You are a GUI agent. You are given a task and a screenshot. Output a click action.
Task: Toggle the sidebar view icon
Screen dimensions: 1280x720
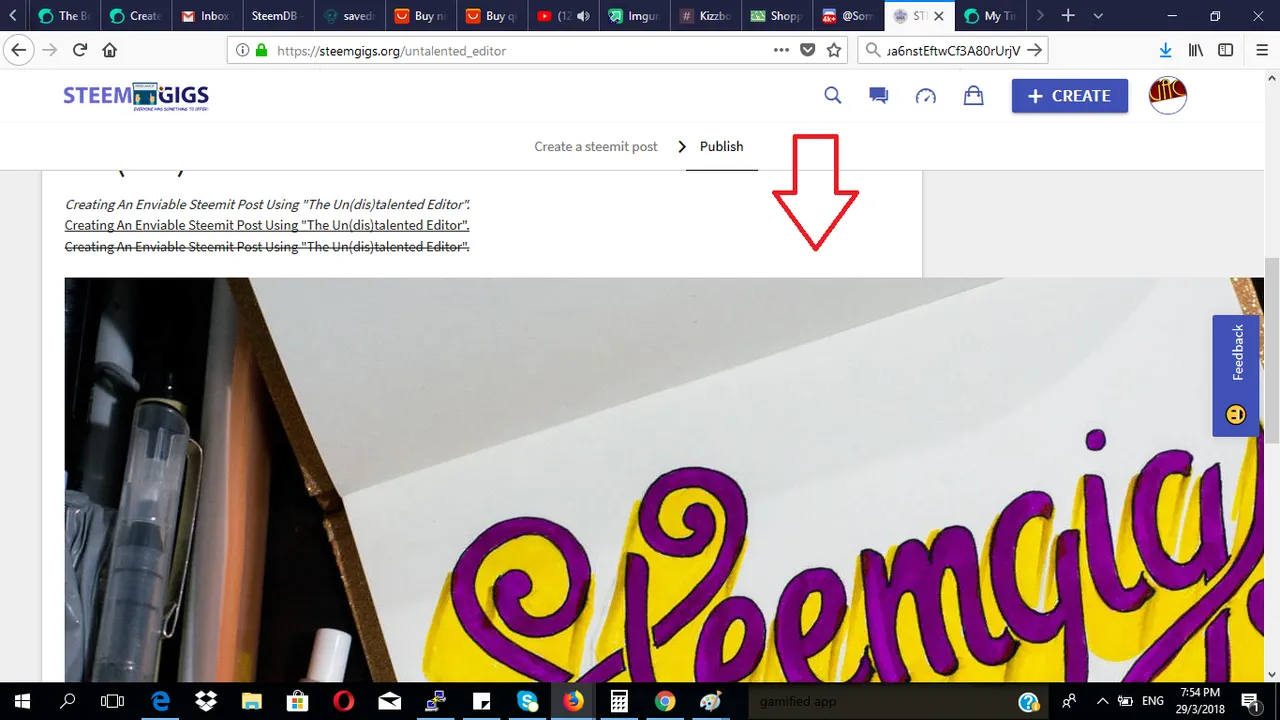pyautogui.click(x=1225, y=50)
